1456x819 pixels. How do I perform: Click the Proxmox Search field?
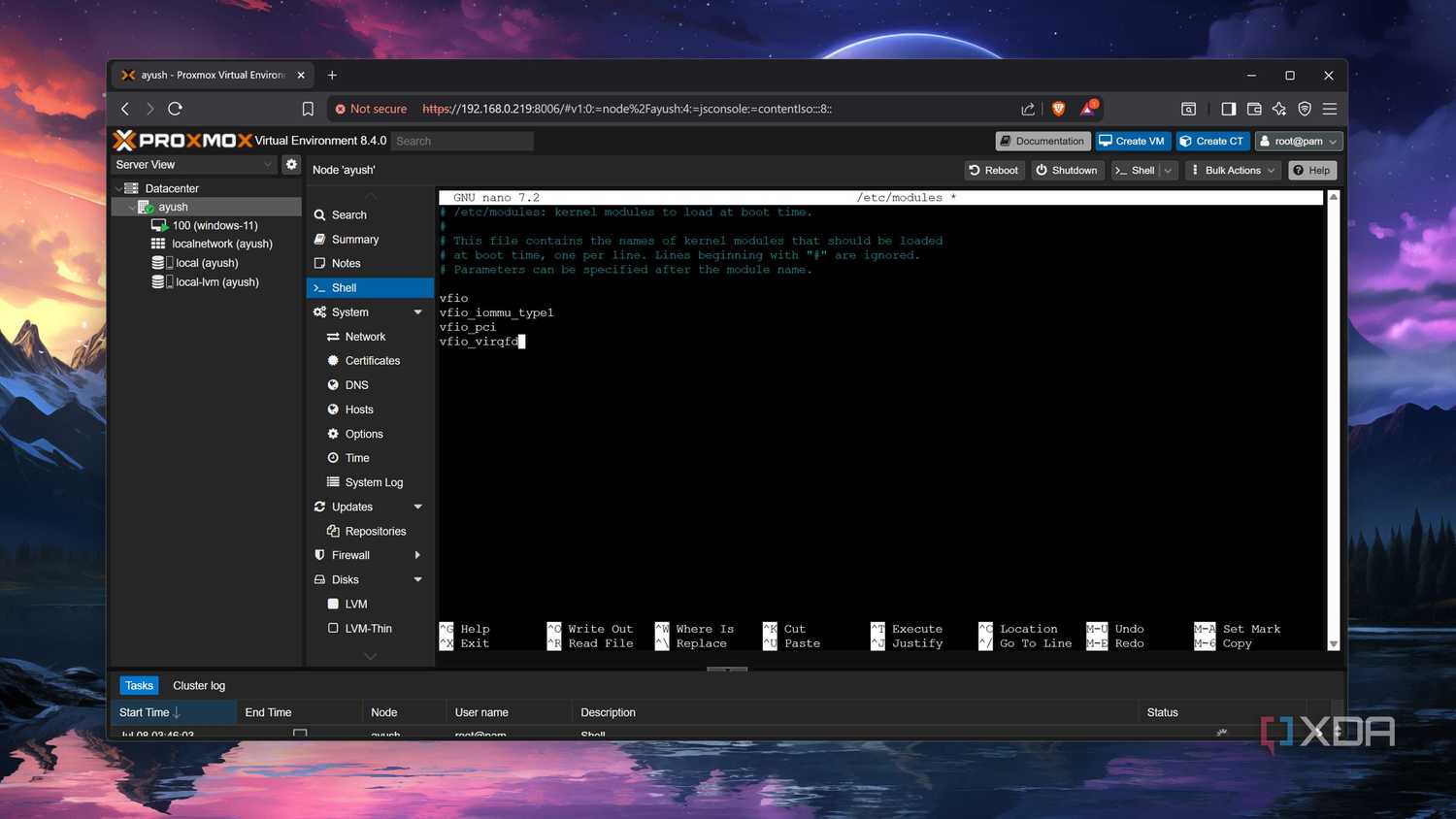[x=462, y=141]
